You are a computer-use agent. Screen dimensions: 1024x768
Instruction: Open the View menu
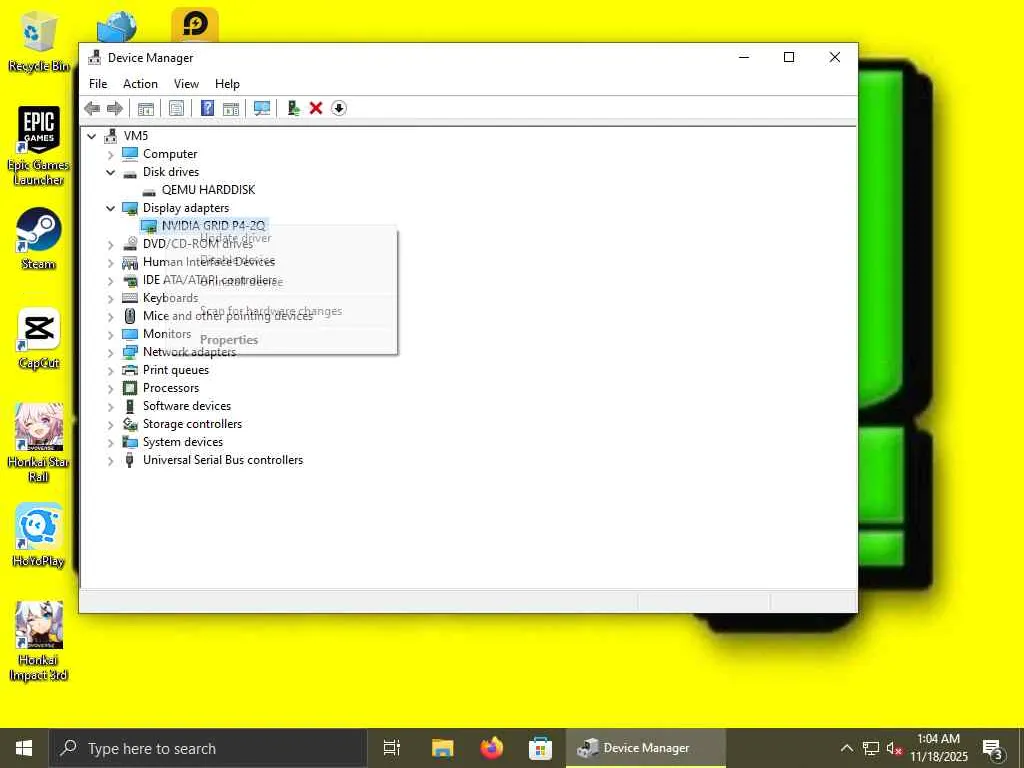[x=186, y=84]
